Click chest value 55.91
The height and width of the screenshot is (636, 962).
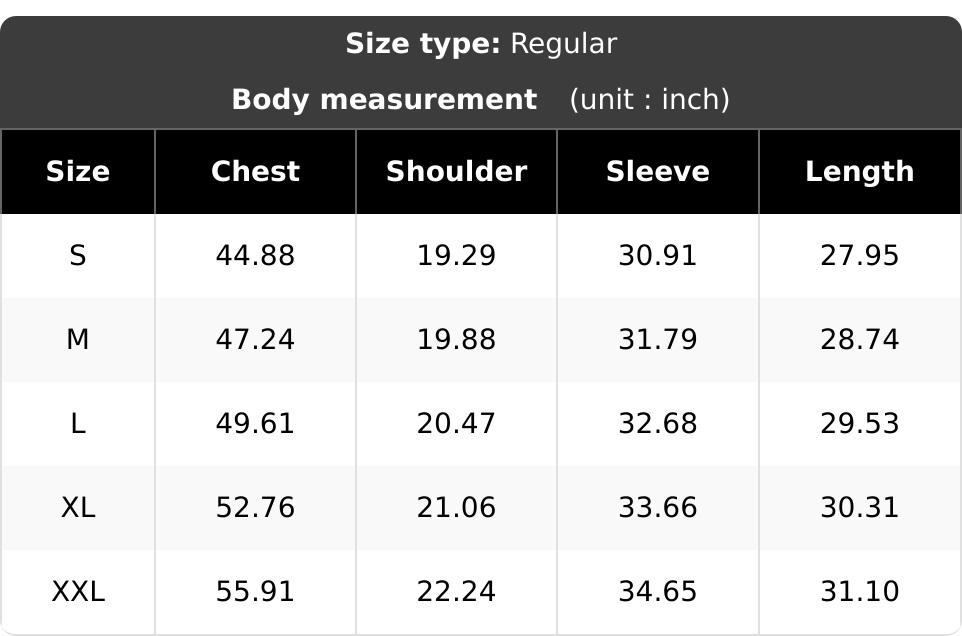pyautogui.click(x=255, y=592)
